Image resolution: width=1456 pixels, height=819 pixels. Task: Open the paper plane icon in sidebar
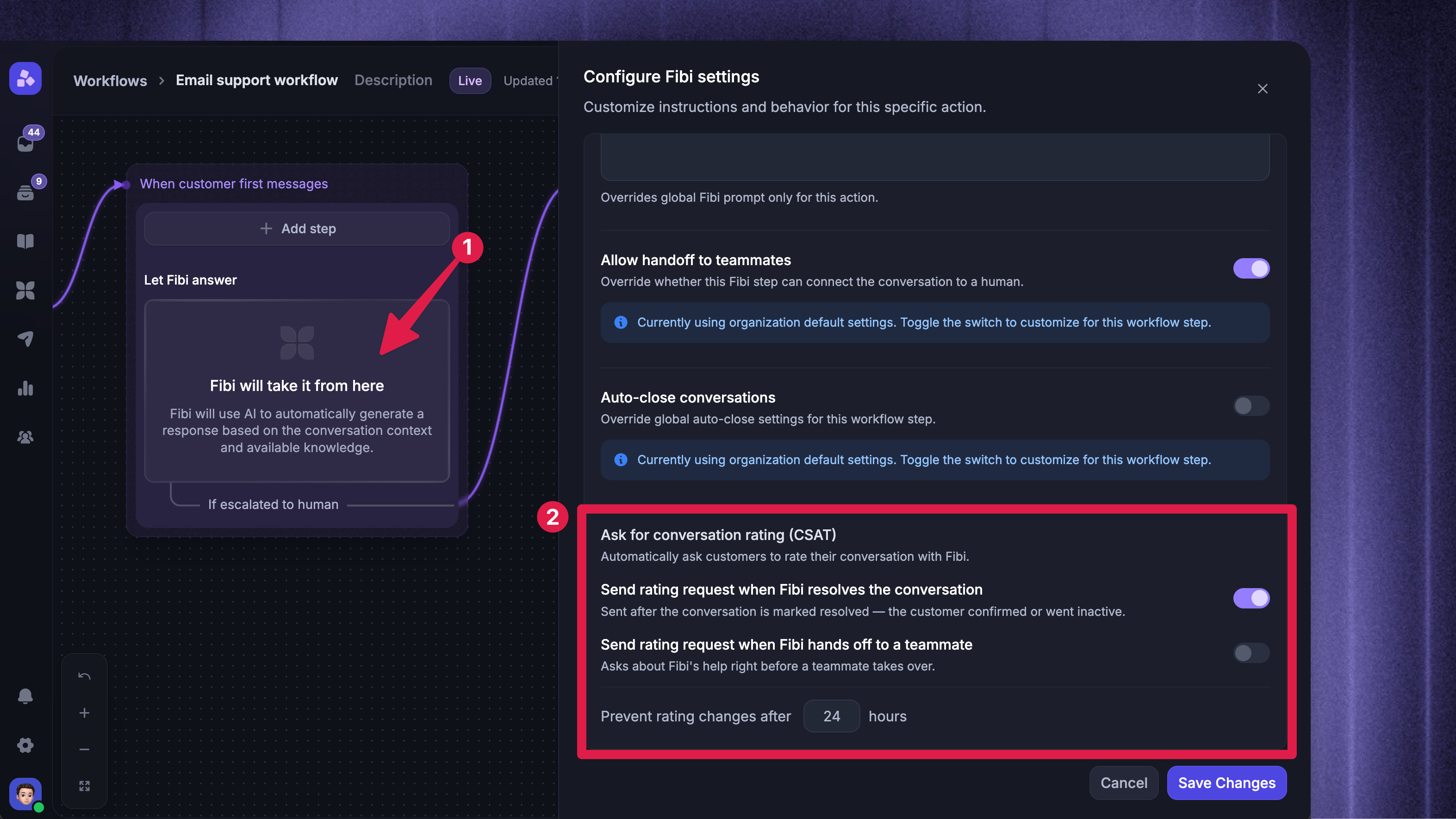[25, 339]
